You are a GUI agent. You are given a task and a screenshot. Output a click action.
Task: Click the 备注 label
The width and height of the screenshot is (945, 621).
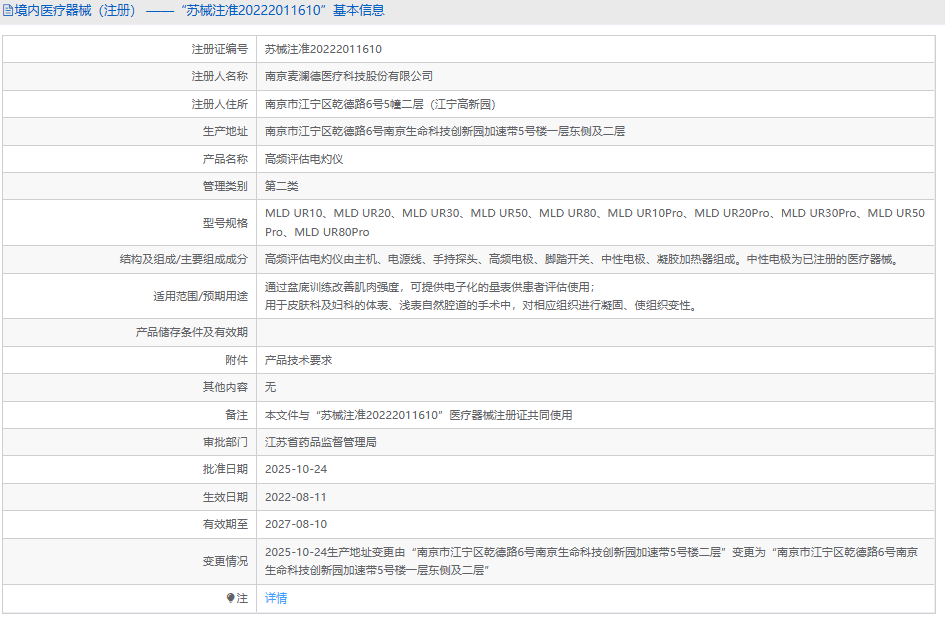[x=236, y=415]
